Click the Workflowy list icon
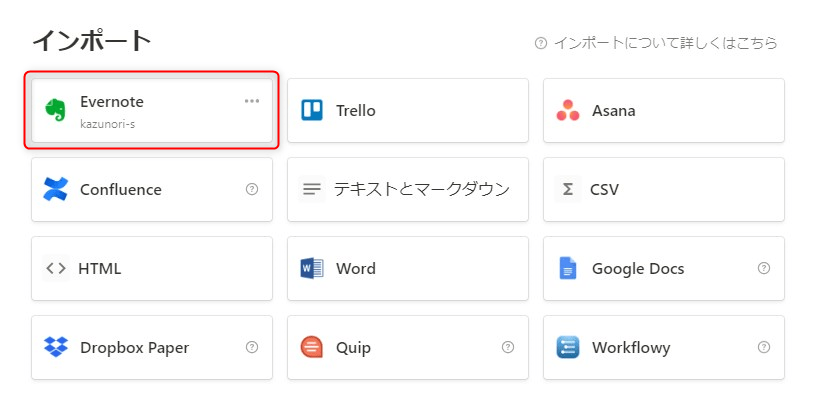 tap(568, 347)
